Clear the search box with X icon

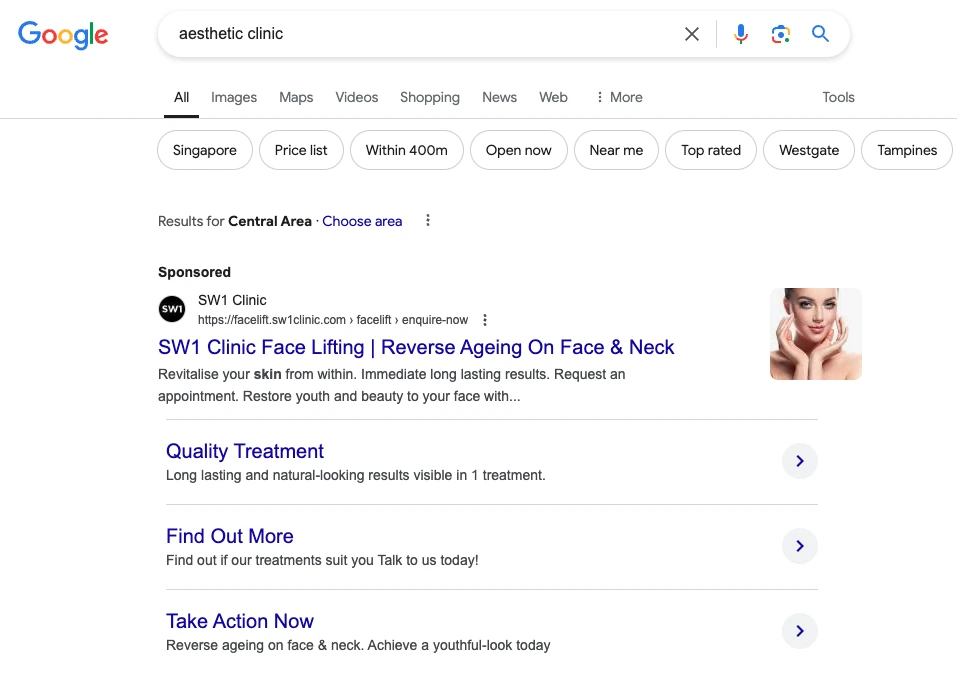tap(692, 34)
